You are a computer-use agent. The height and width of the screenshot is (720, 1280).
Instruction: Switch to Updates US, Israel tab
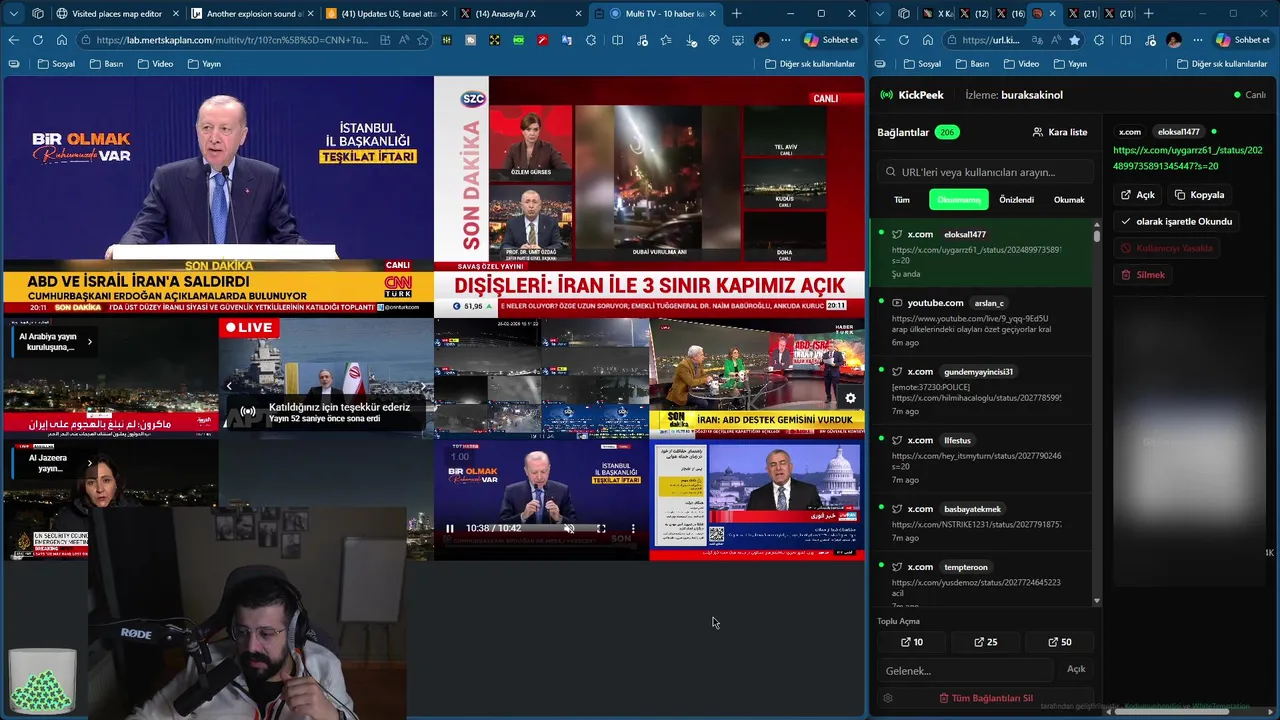386,13
